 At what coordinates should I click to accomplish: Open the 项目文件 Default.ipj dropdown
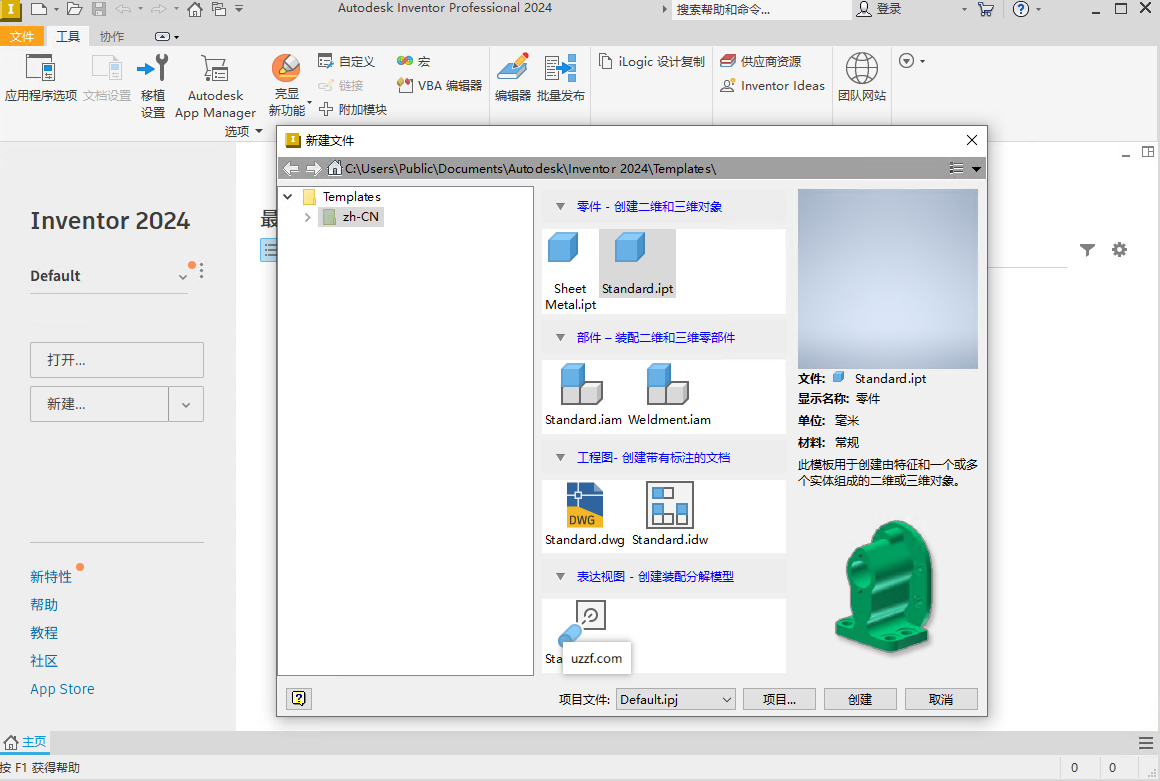tap(727, 699)
